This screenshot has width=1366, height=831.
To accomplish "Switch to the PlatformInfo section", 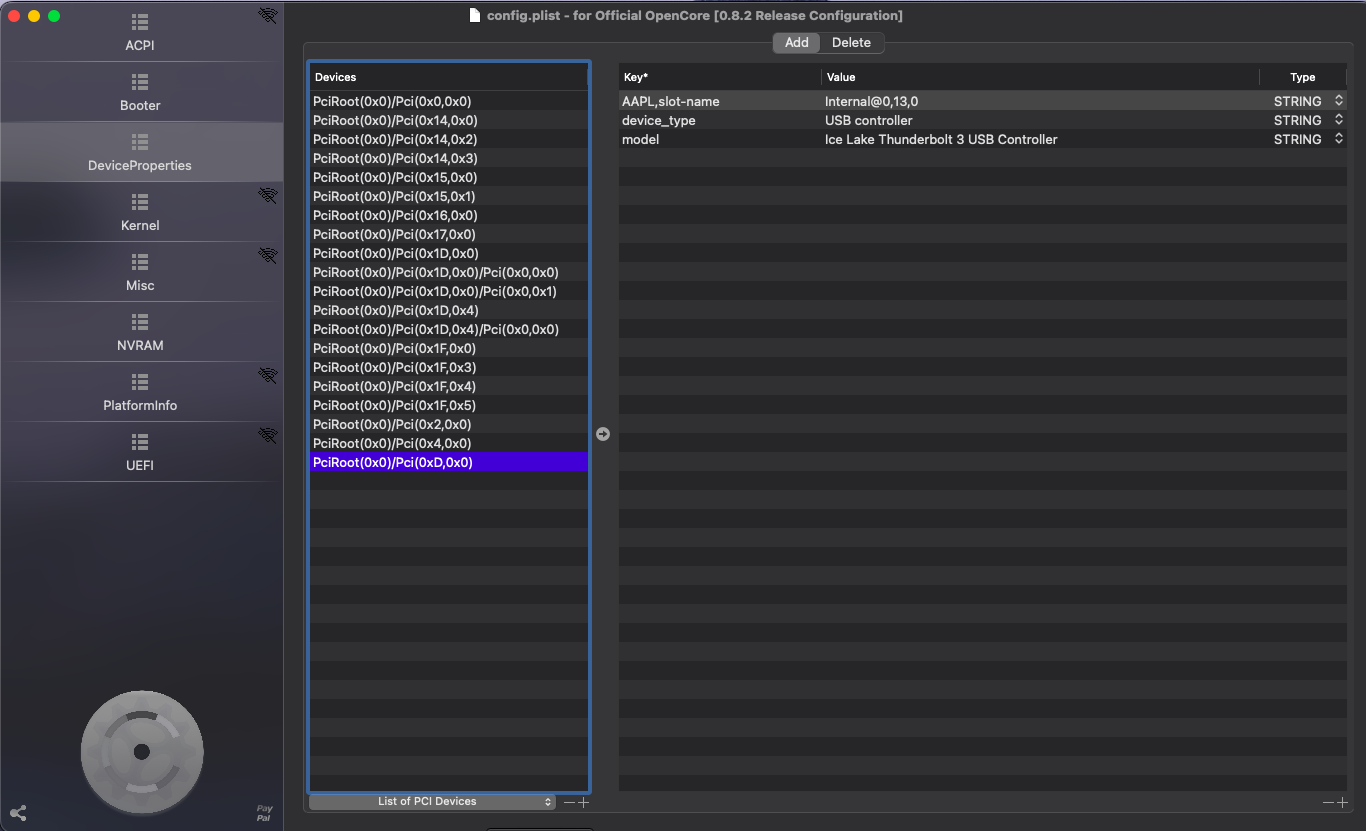I will click(140, 393).
